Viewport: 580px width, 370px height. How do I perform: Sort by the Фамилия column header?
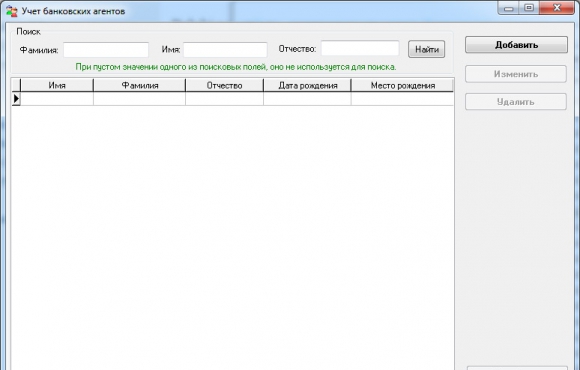point(139,85)
